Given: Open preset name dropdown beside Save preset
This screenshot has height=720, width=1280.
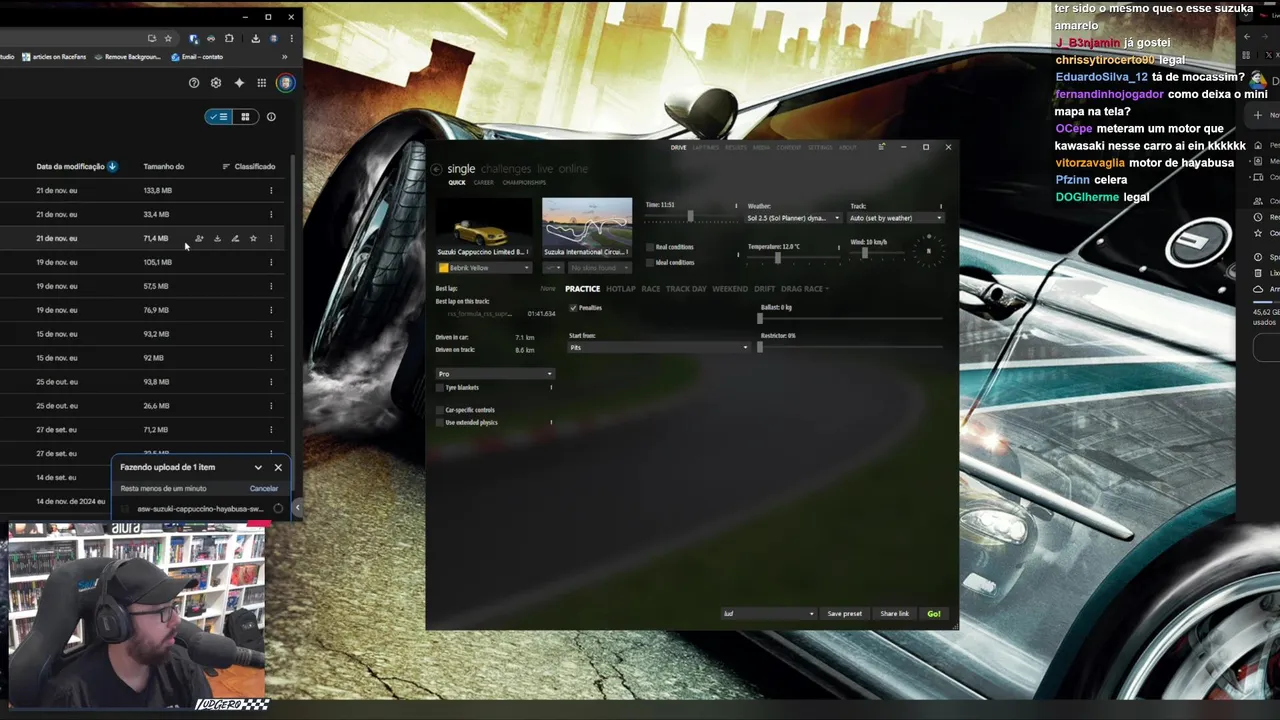Looking at the screenshot, I should click(x=768, y=613).
